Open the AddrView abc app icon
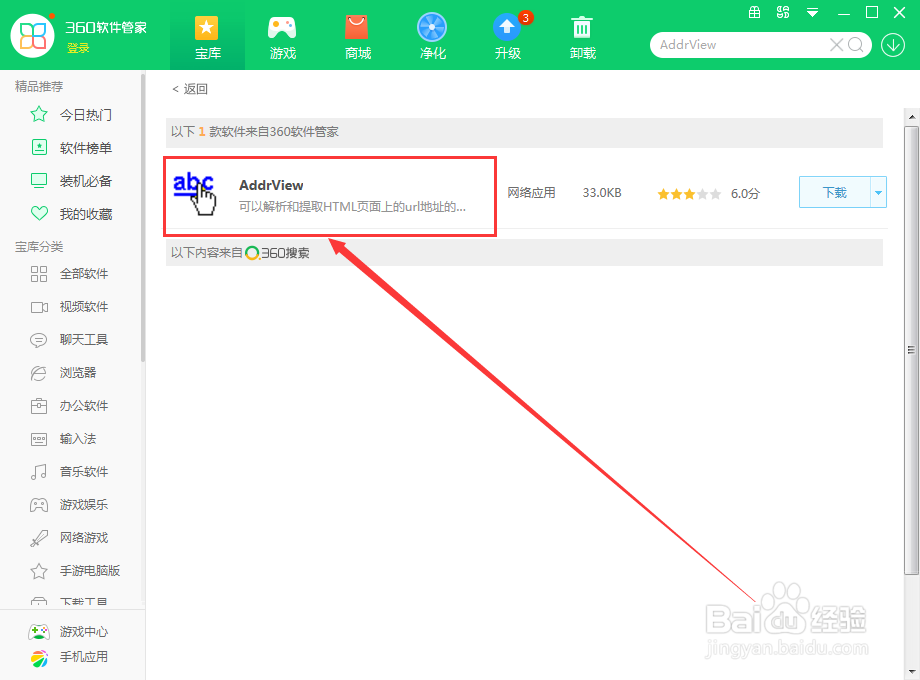The width and height of the screenshot is (920, 680). [195, 193]
